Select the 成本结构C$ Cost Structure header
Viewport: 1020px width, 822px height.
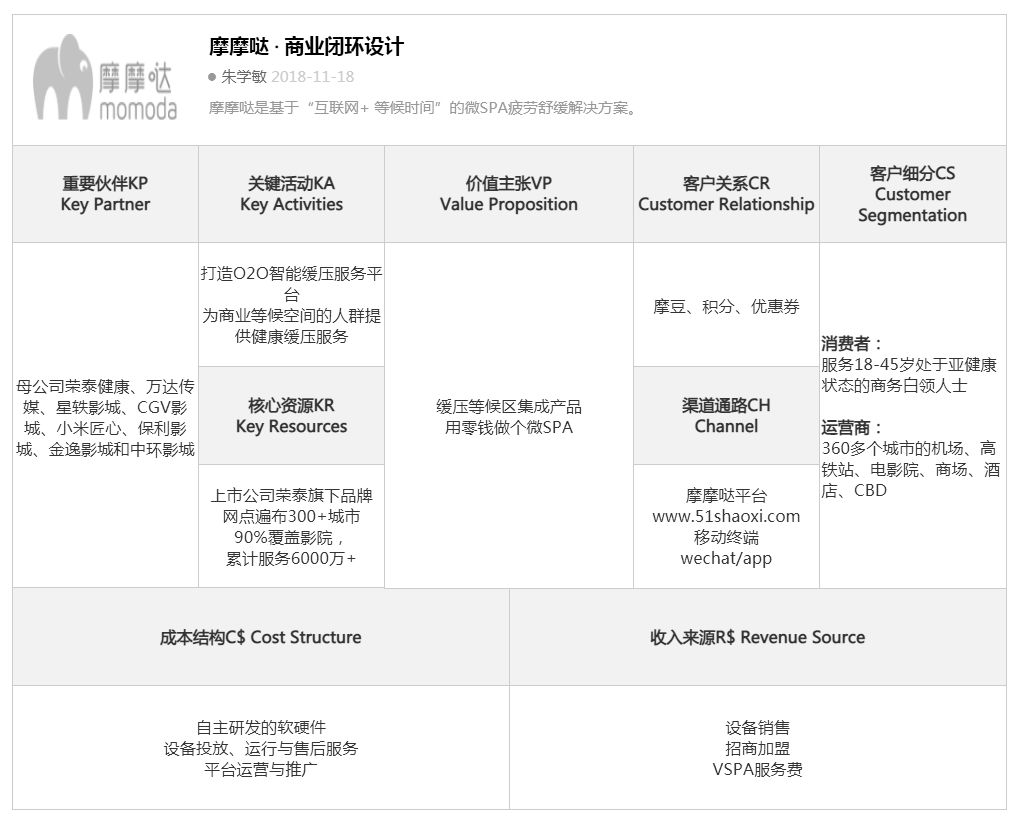click(261, 637)
